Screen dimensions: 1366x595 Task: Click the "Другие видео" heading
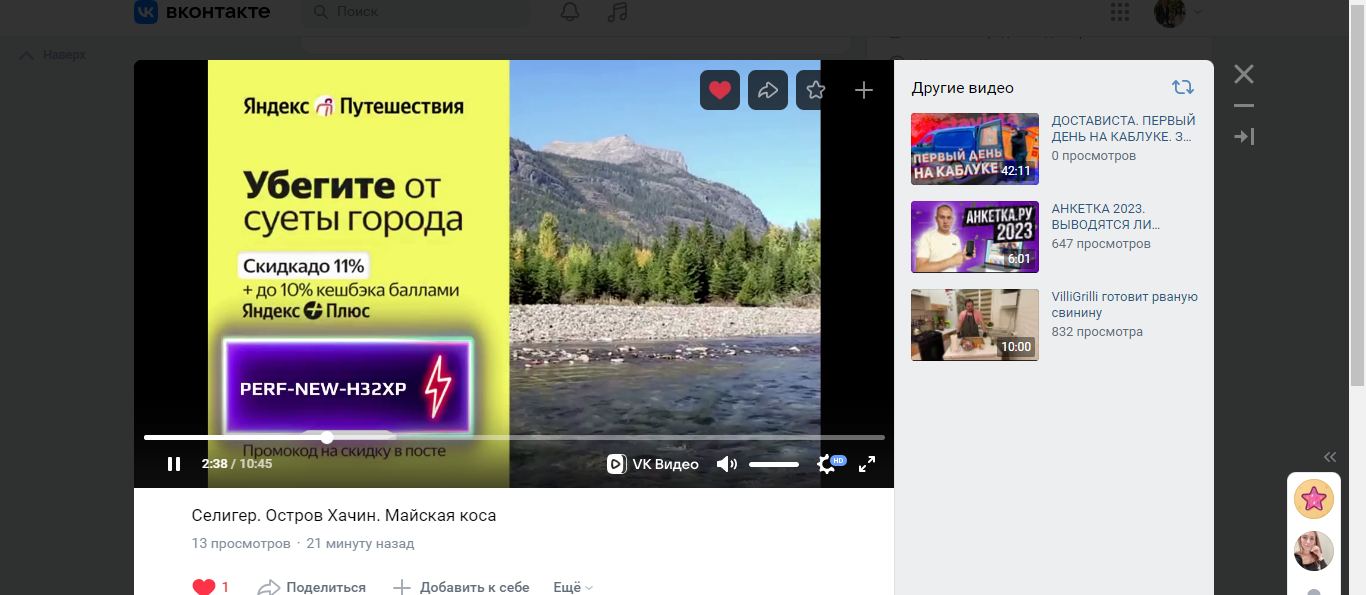[962, 88]
